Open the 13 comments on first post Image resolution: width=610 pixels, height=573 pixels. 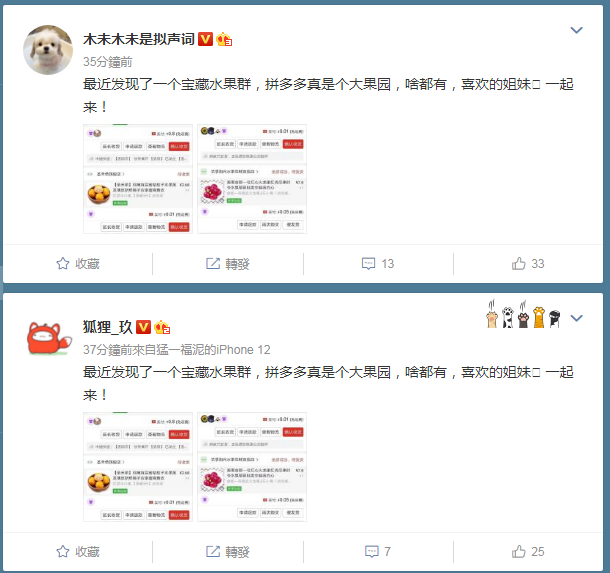[x=378, y=264]
